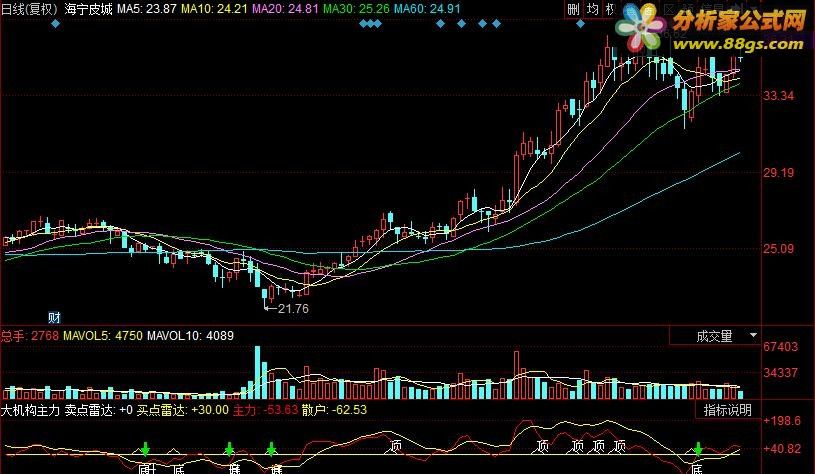The height and width of the screenshot is (474, 815).
Task: Click the MAVOL5: 4750 legend
Action: 103,336
